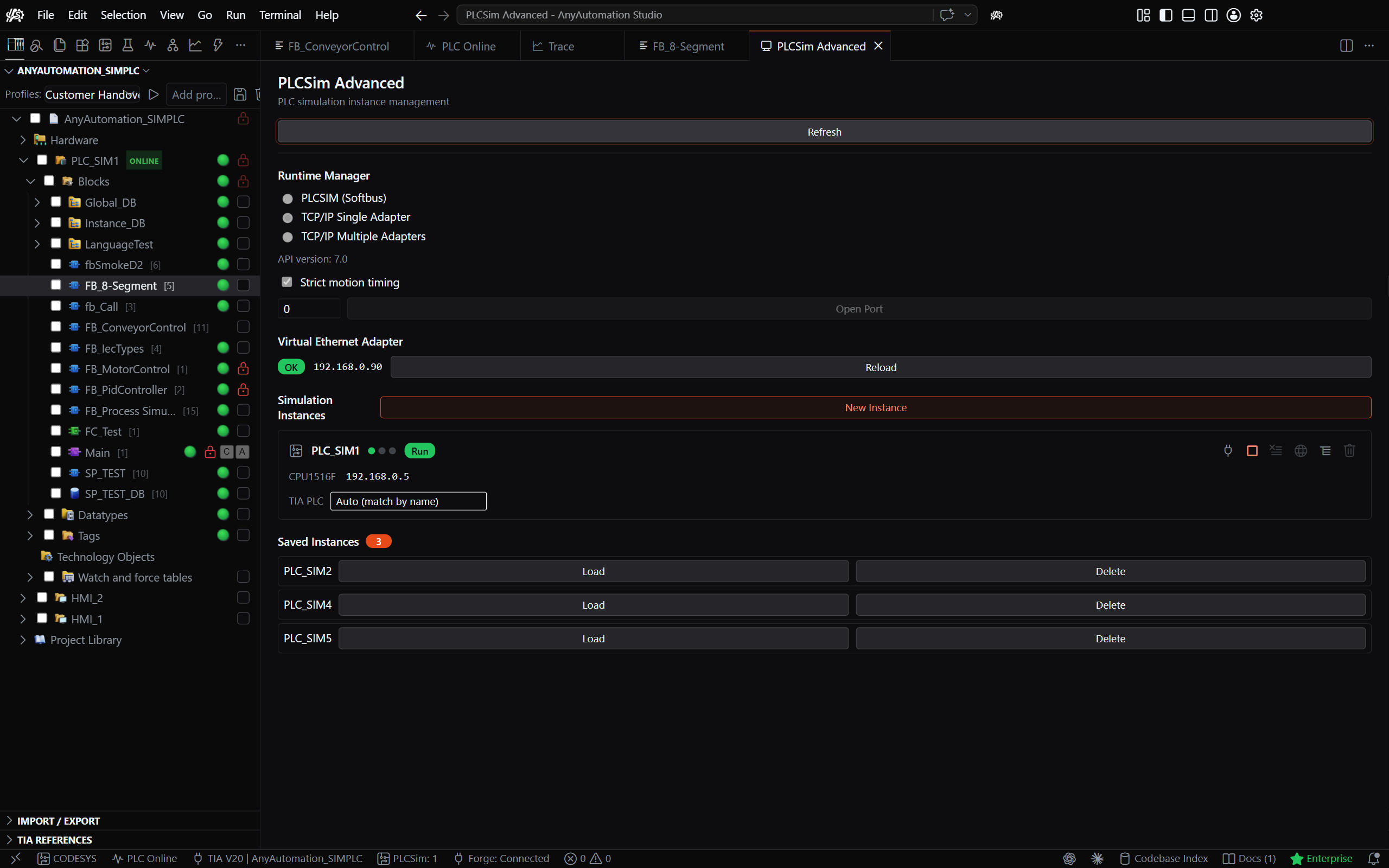The height and width of the screenshot is (868, 1389).
Task: Select PLCSIM (Softbus) radio option
Action: (x=288, y=198)
